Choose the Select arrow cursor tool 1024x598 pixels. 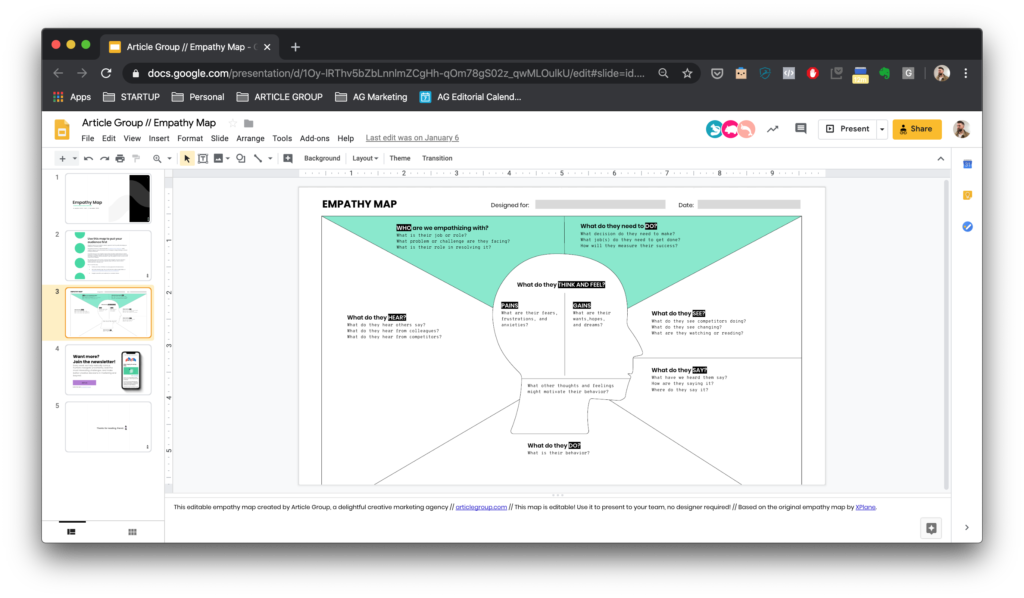[187, 159]
